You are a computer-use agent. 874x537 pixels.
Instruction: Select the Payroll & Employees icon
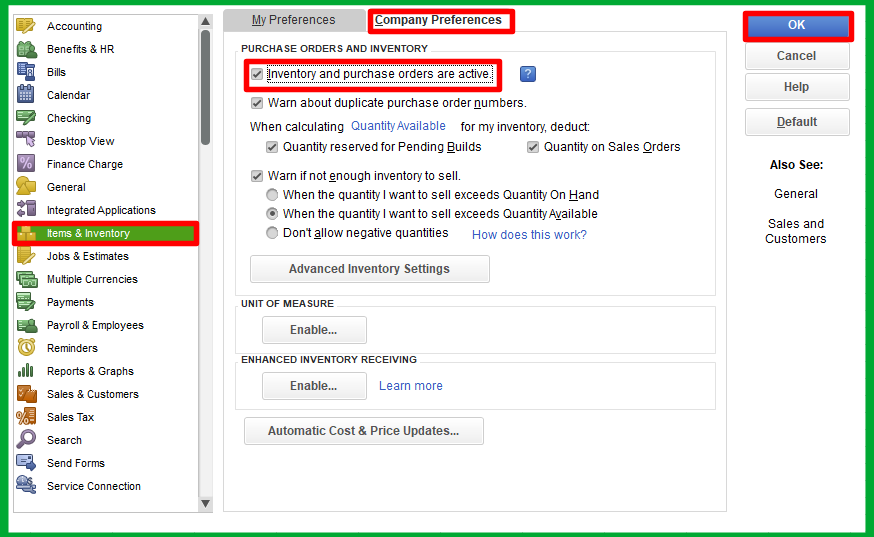click(x=26, y=325)
